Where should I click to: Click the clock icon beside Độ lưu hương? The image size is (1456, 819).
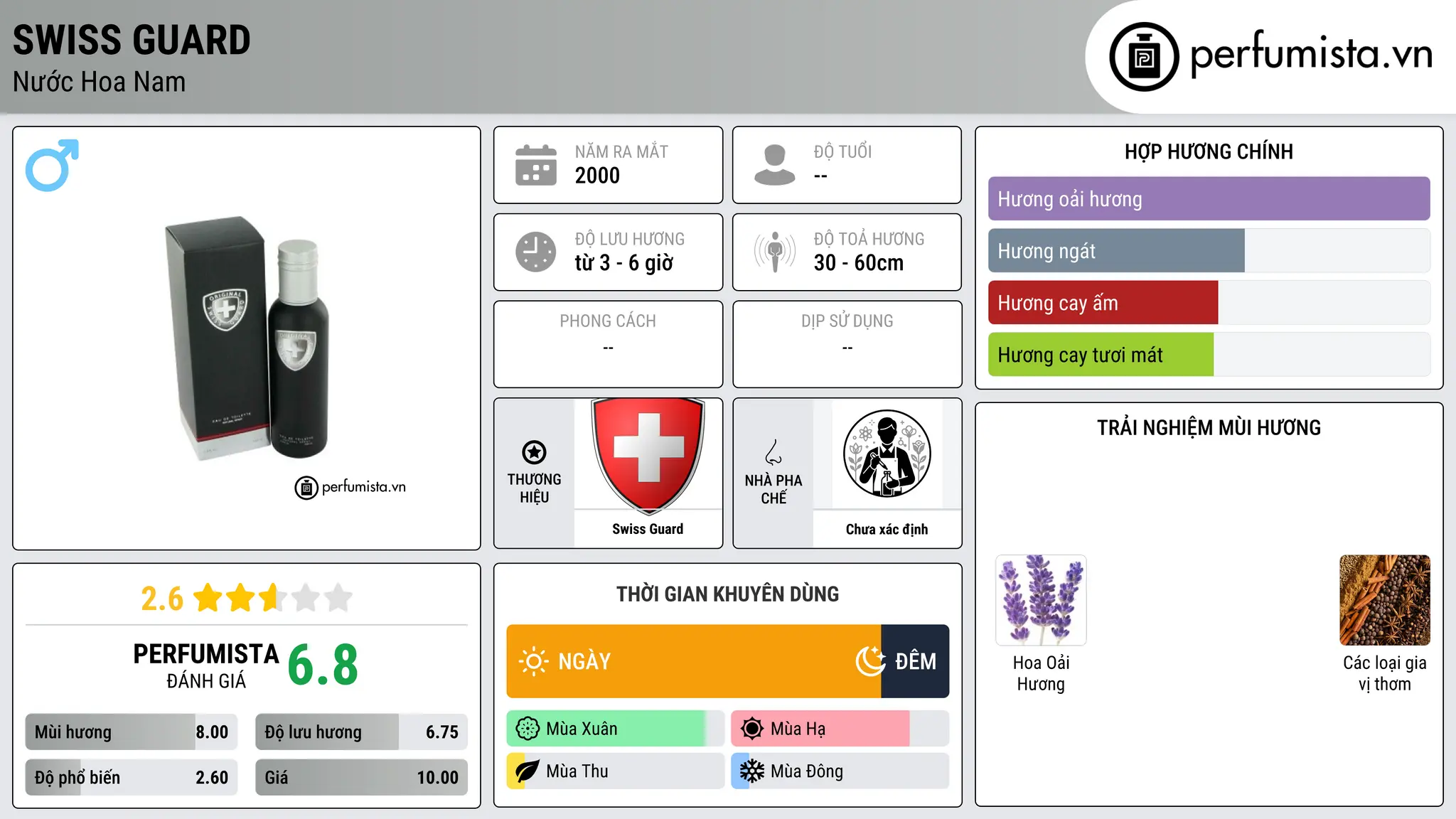click(536, 252)
